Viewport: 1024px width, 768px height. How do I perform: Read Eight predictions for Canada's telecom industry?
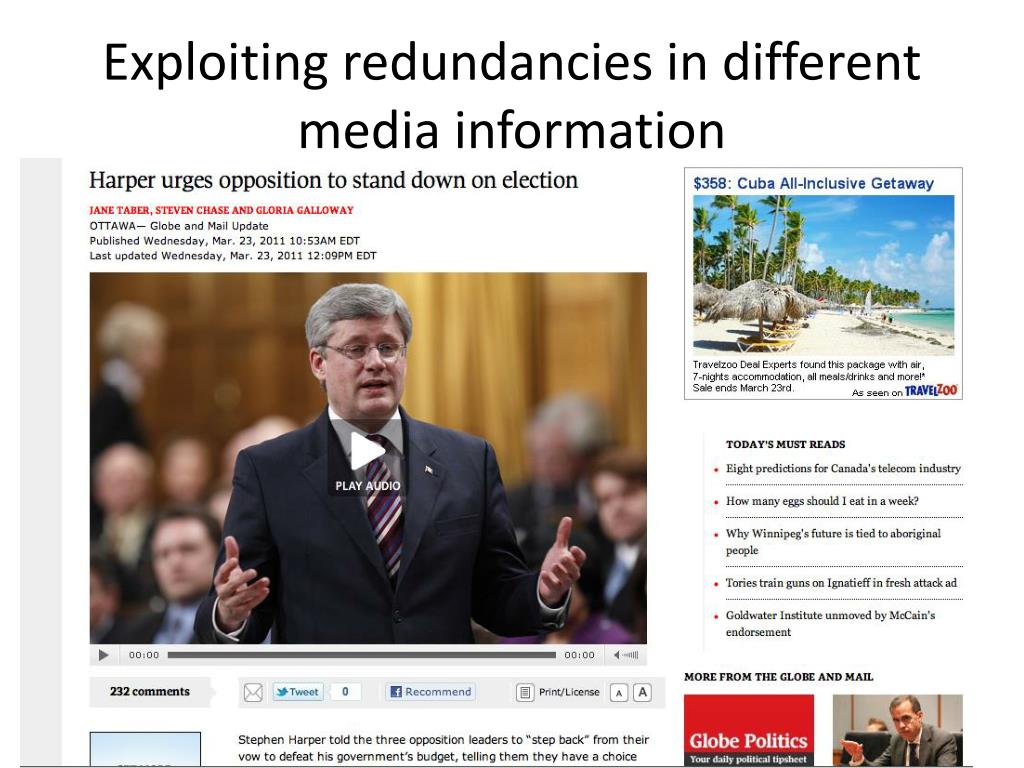843,468
